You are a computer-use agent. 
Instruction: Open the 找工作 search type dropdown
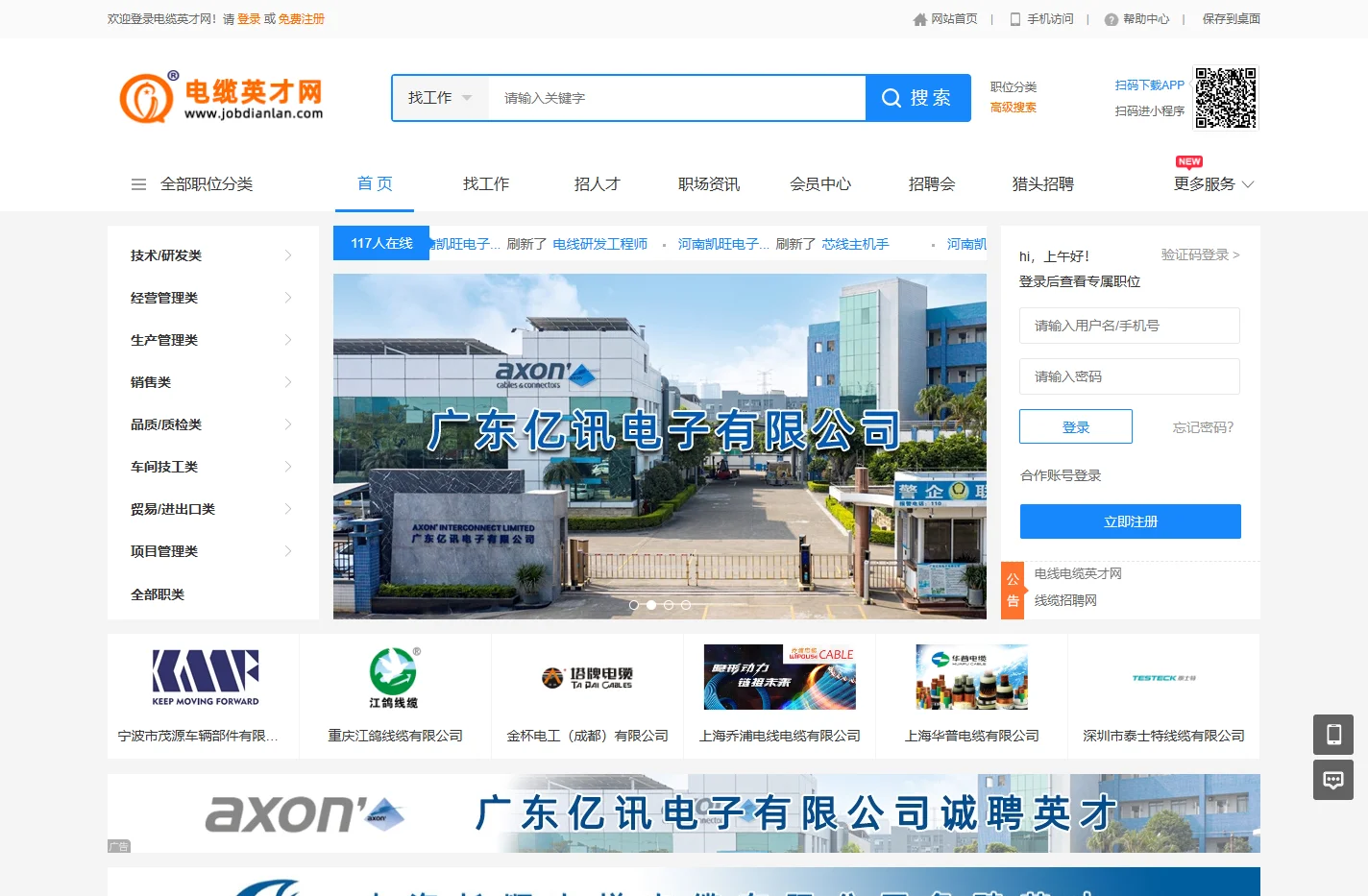(x=440, y=98)
